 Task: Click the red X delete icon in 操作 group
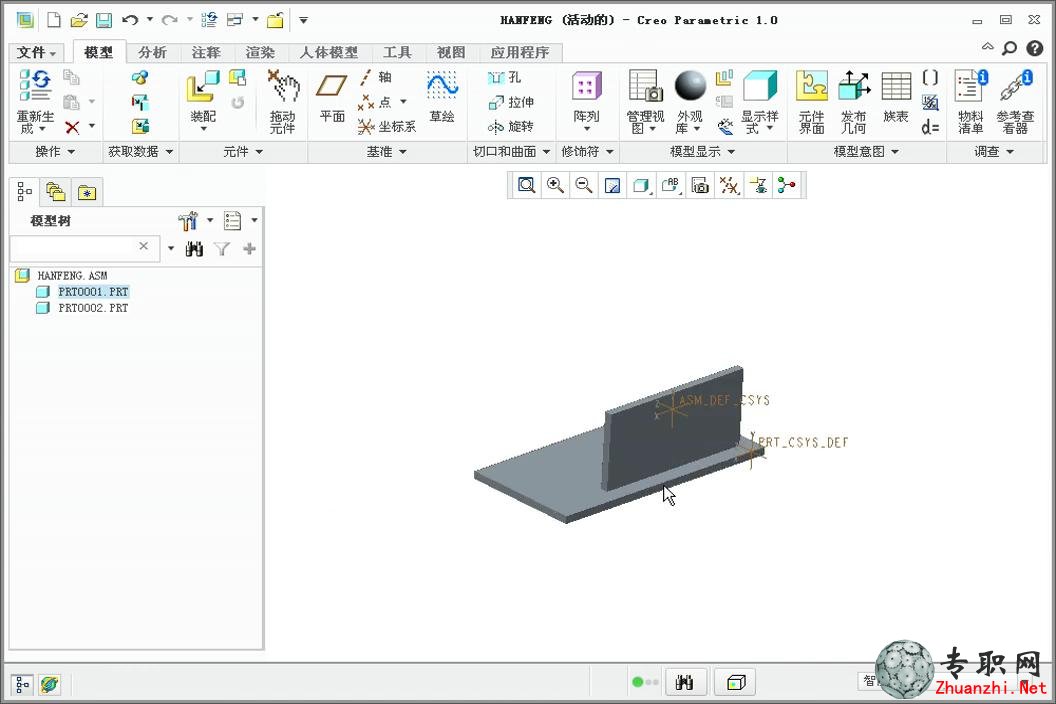(x=72, y=127)
